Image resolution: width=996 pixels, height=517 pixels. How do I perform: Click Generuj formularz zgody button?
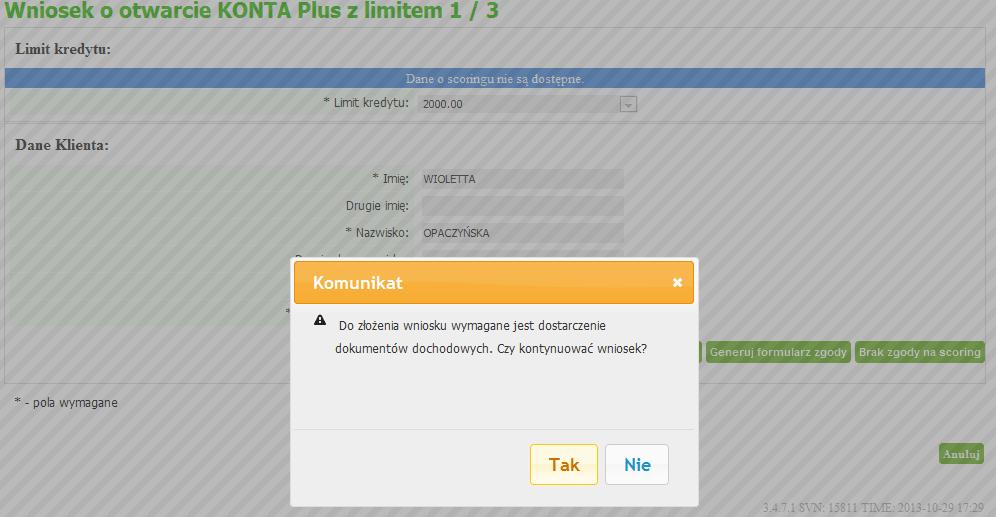coord(778,352)
